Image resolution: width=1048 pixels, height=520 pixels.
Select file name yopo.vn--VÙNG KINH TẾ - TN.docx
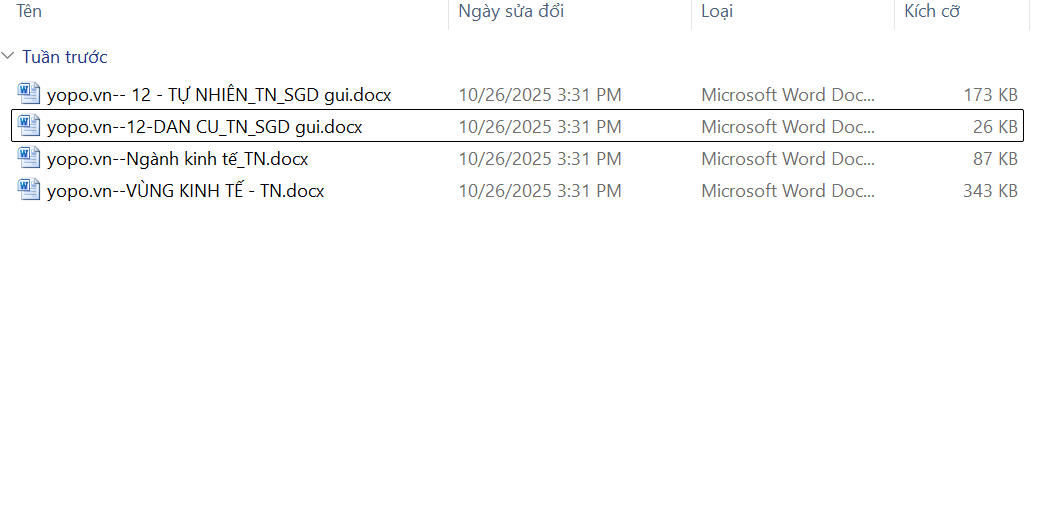185,191
